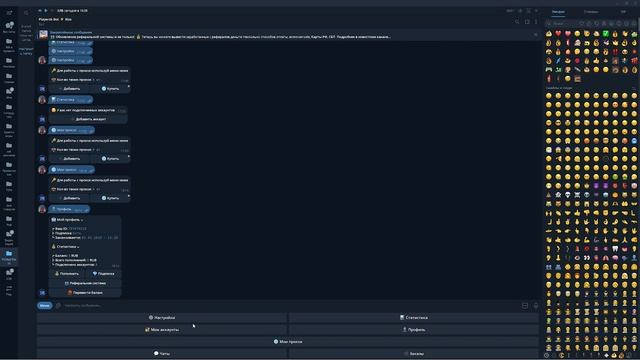Insert the red heart emoji

coord(558,33)
